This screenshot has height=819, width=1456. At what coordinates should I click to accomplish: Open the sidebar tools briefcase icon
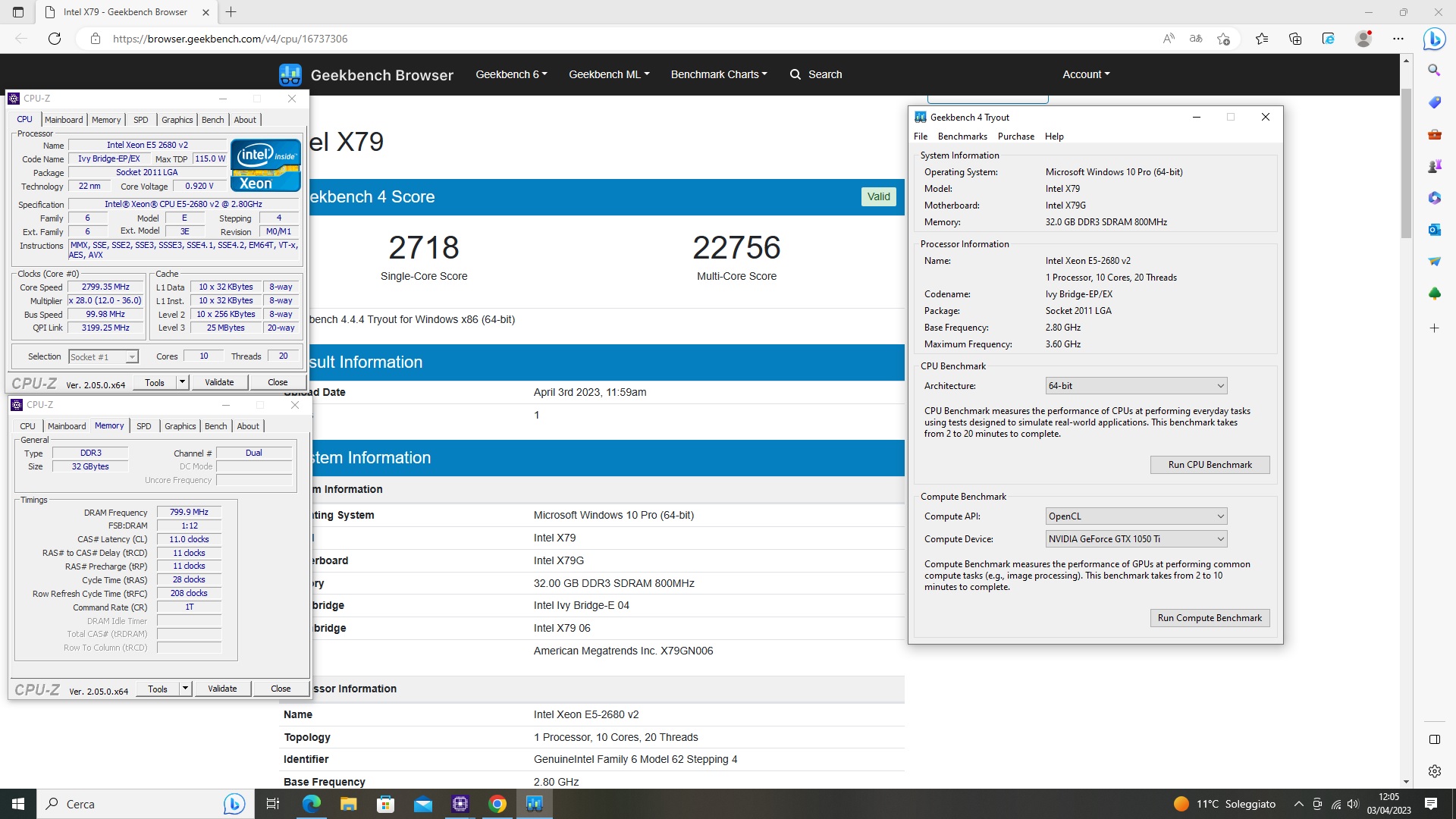[x=1434, y=134]
